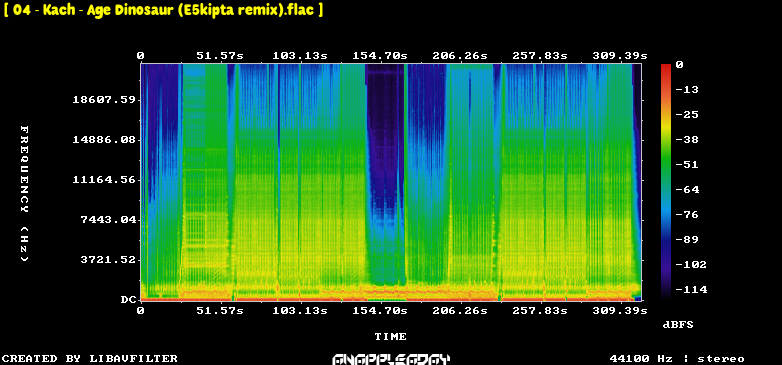782x365 pixels.
Task: Click the 18607.59 frequency axis label
Action: click(x=104, y=100)
